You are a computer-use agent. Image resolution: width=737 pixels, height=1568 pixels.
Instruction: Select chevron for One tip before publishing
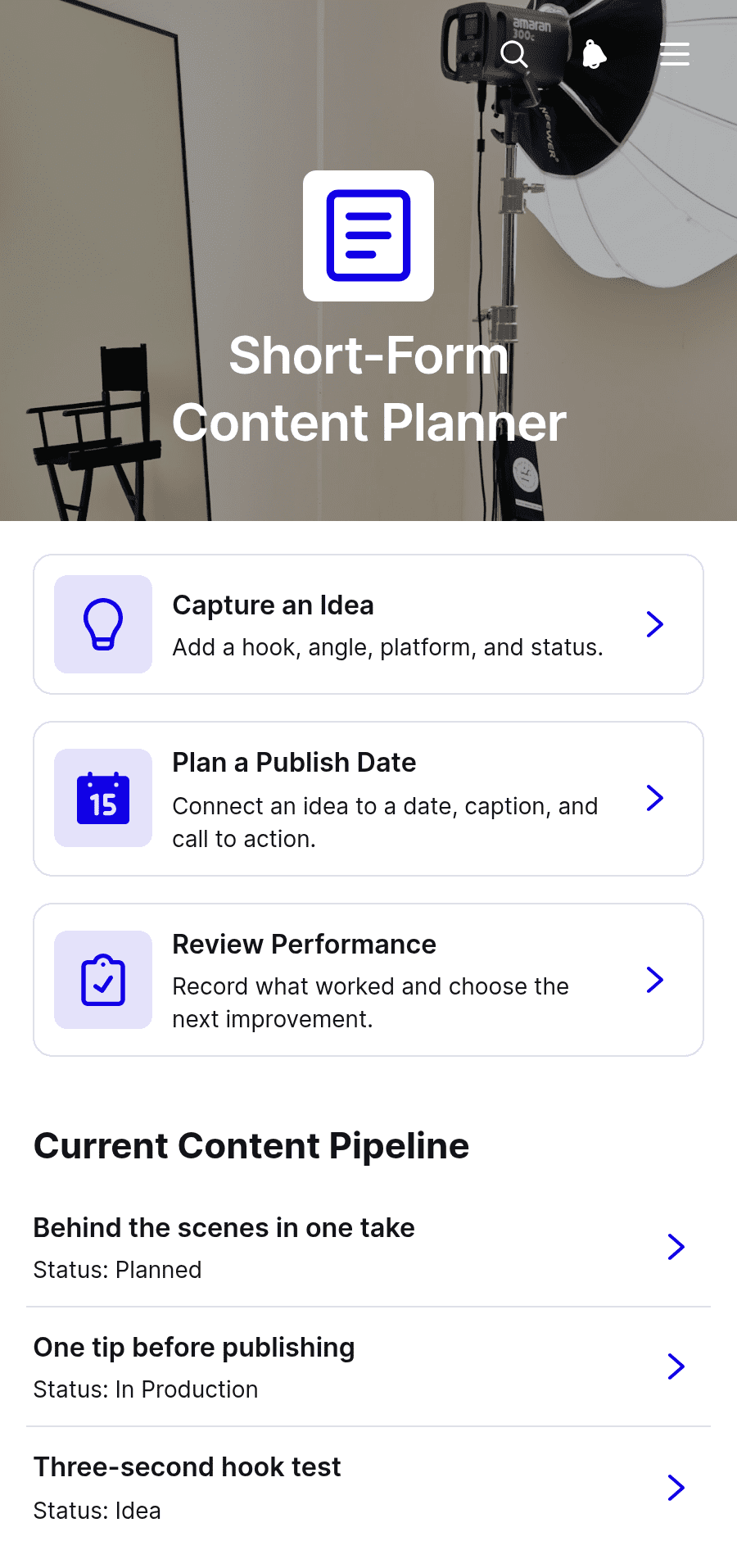676,1366
